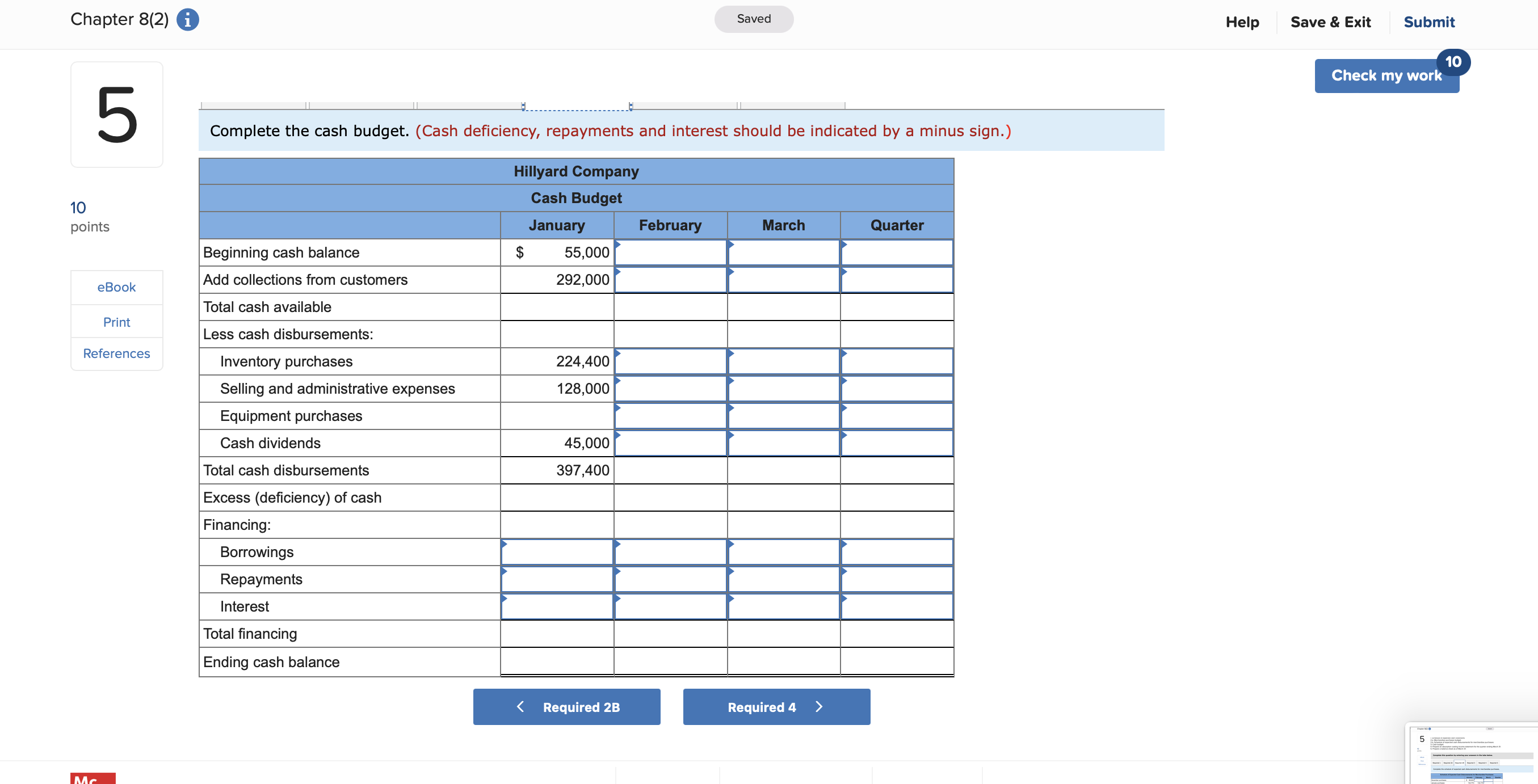Open the References link
1538x784 pixels.
(x=116, y=353)
